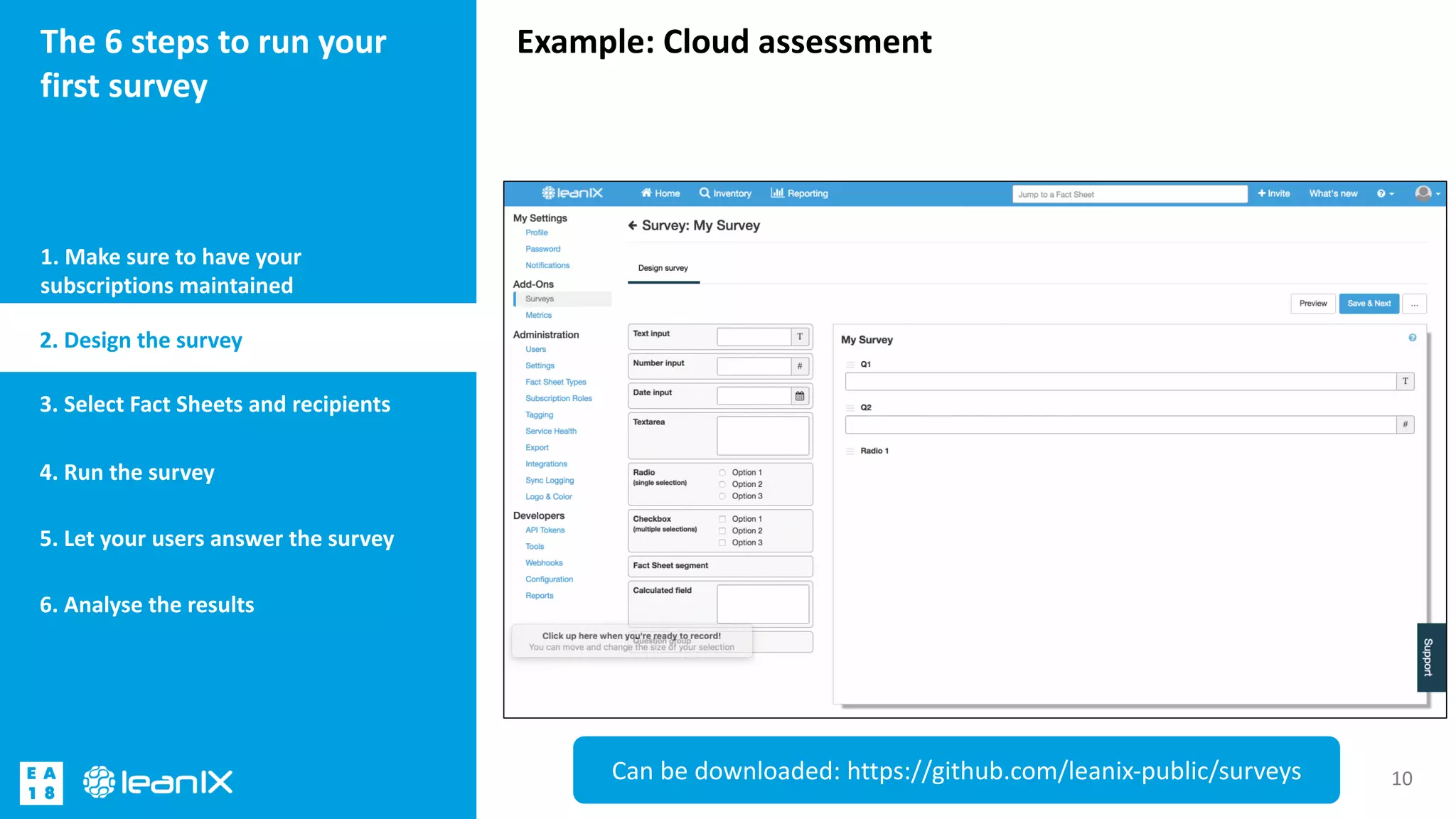Click the drag handle next to Q2
Screen dimensions: 1456x819
tap(850, 407)
